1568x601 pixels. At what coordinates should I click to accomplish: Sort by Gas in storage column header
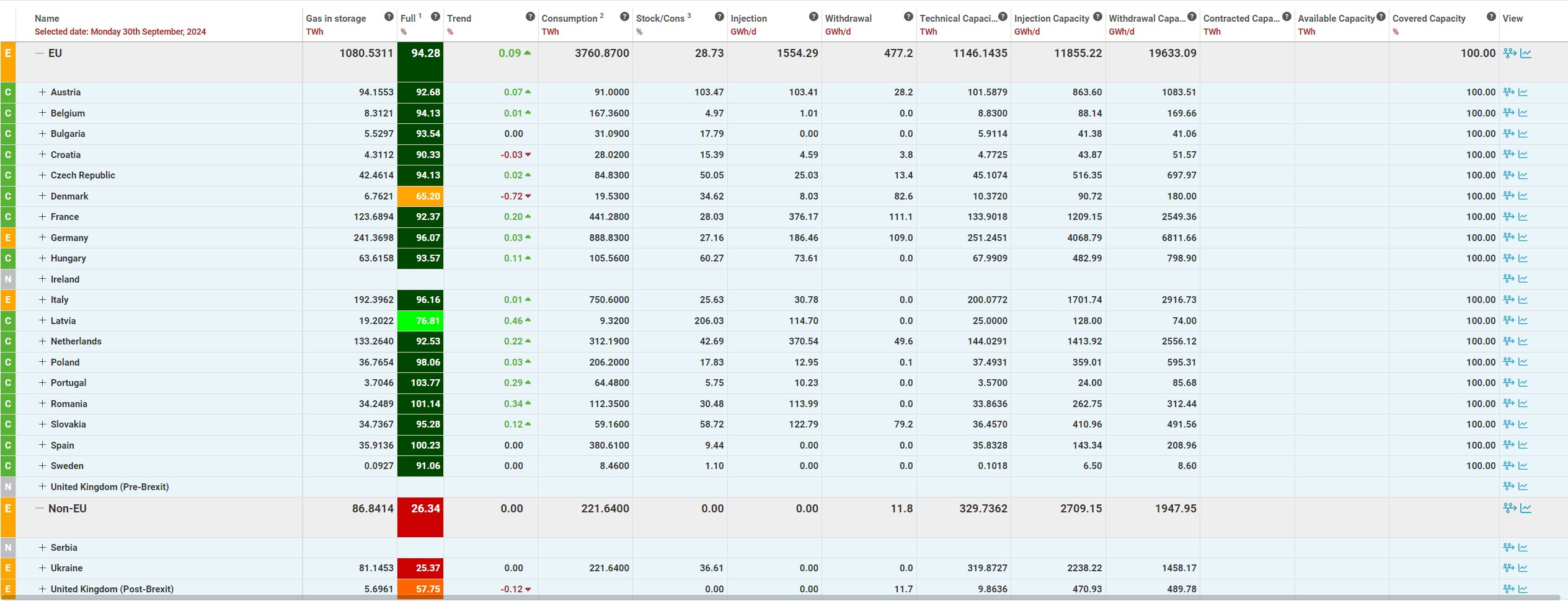pos(336,19)
